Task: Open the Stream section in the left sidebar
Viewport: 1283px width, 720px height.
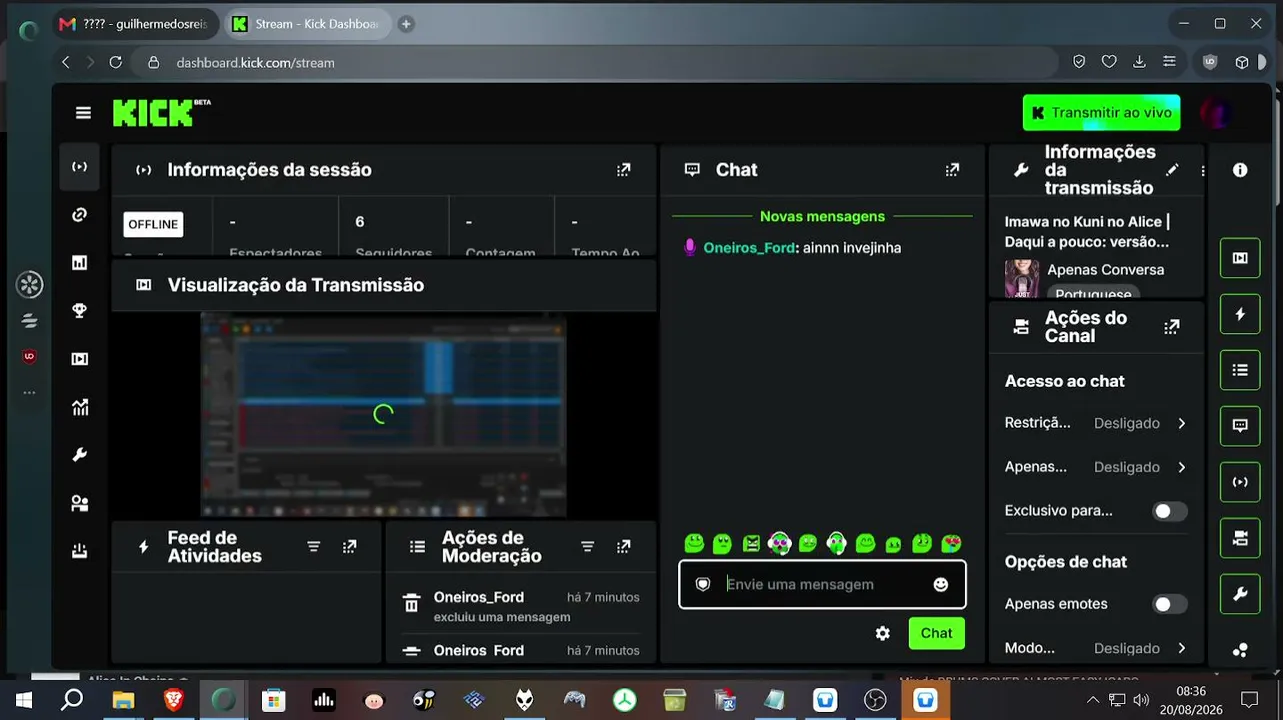Action: (80, 167)
